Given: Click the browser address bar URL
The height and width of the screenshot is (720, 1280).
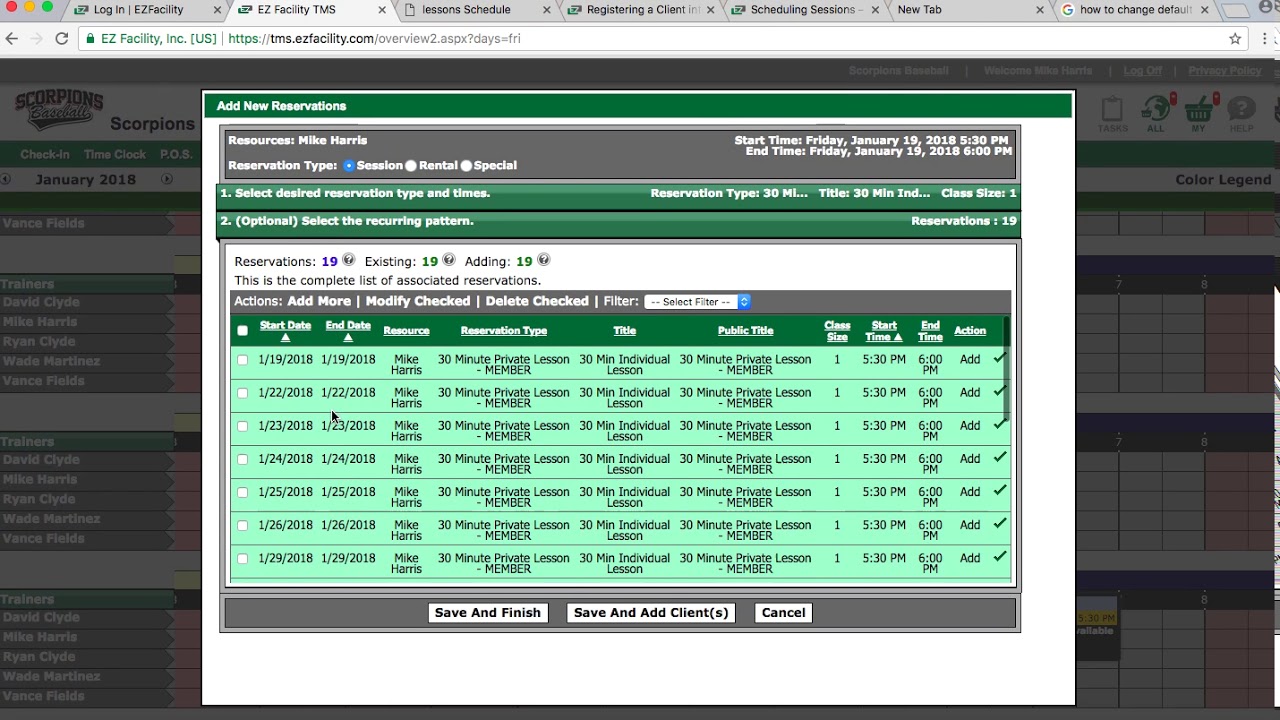Looking at the screenshot, I should pyautogui.click(x=374, y=39).
